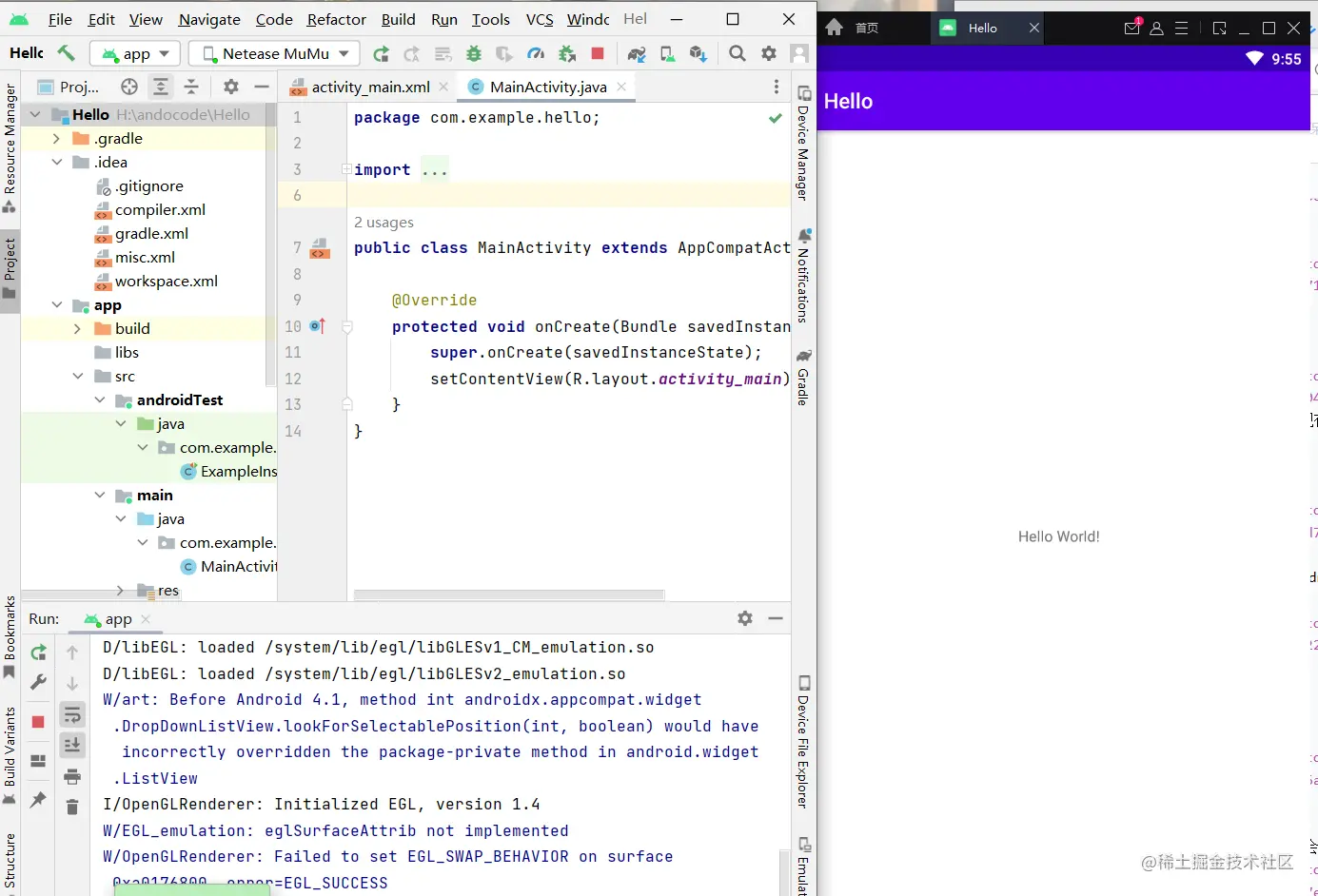Click Rerun icon in Run panel

click(x=38, y=653)
